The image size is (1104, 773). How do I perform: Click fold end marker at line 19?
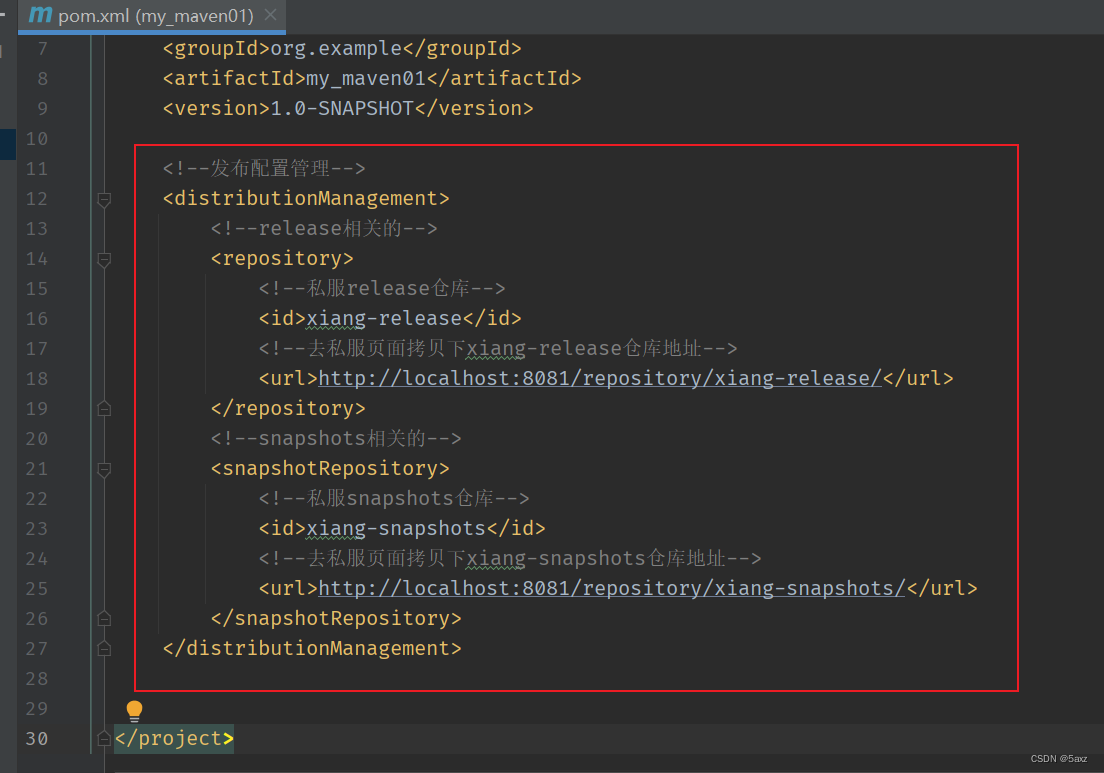coord(104,408)
